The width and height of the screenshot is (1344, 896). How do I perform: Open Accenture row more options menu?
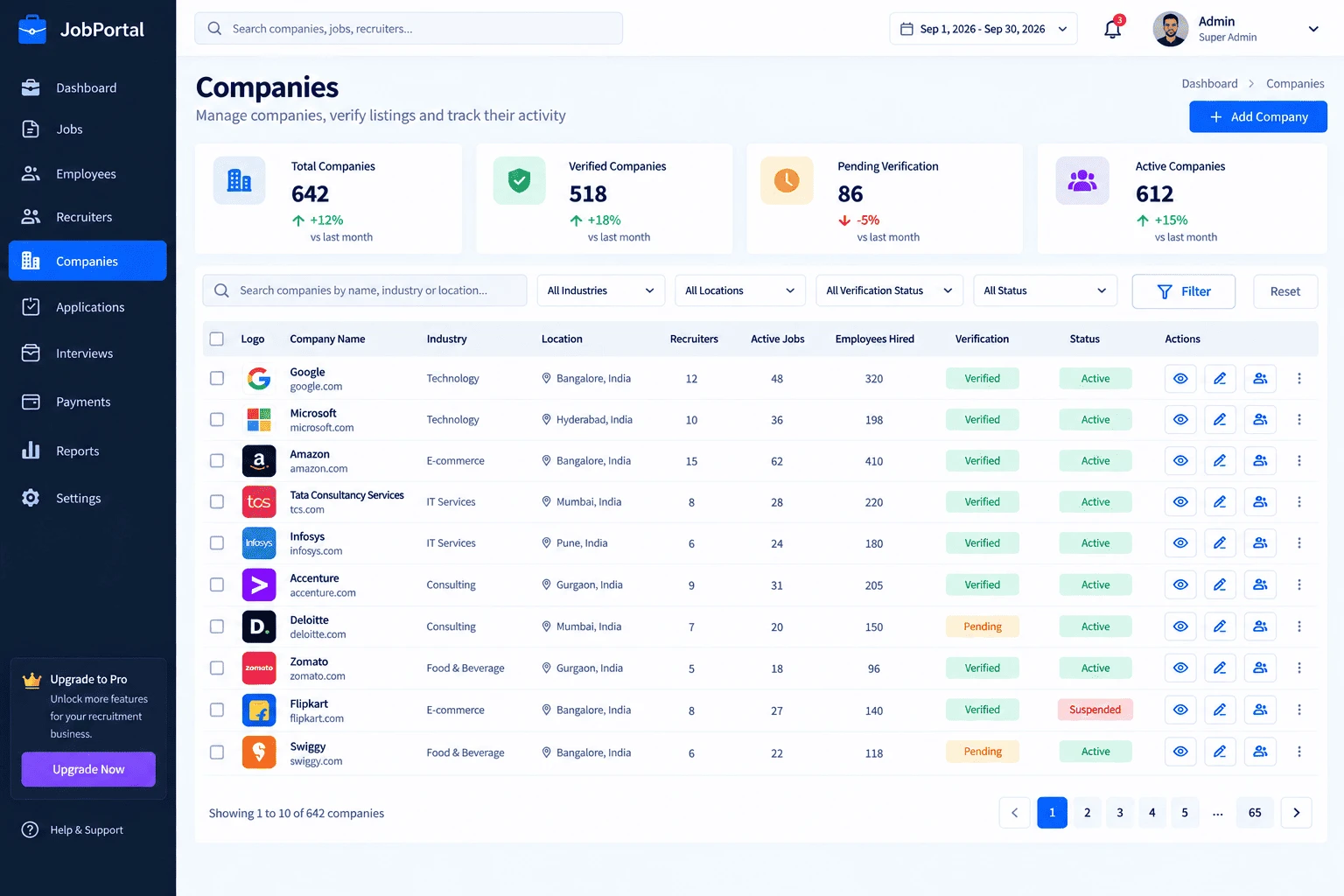click(x=1299, y=584)
